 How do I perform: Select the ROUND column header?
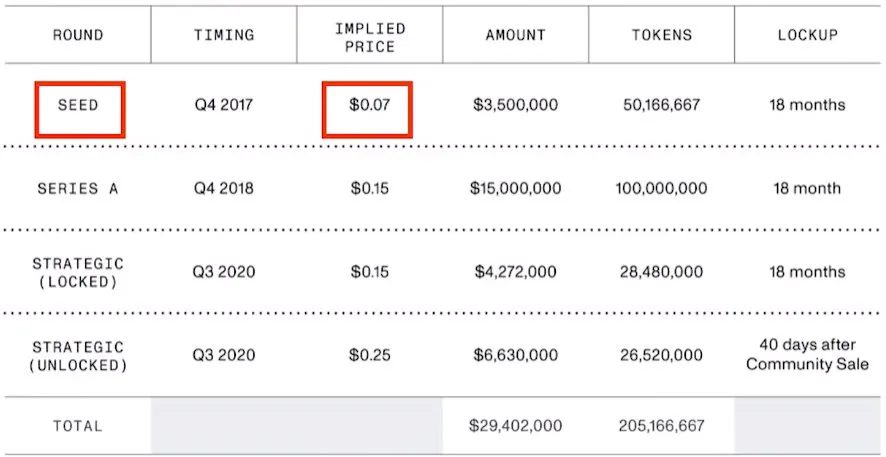[78, 35]
